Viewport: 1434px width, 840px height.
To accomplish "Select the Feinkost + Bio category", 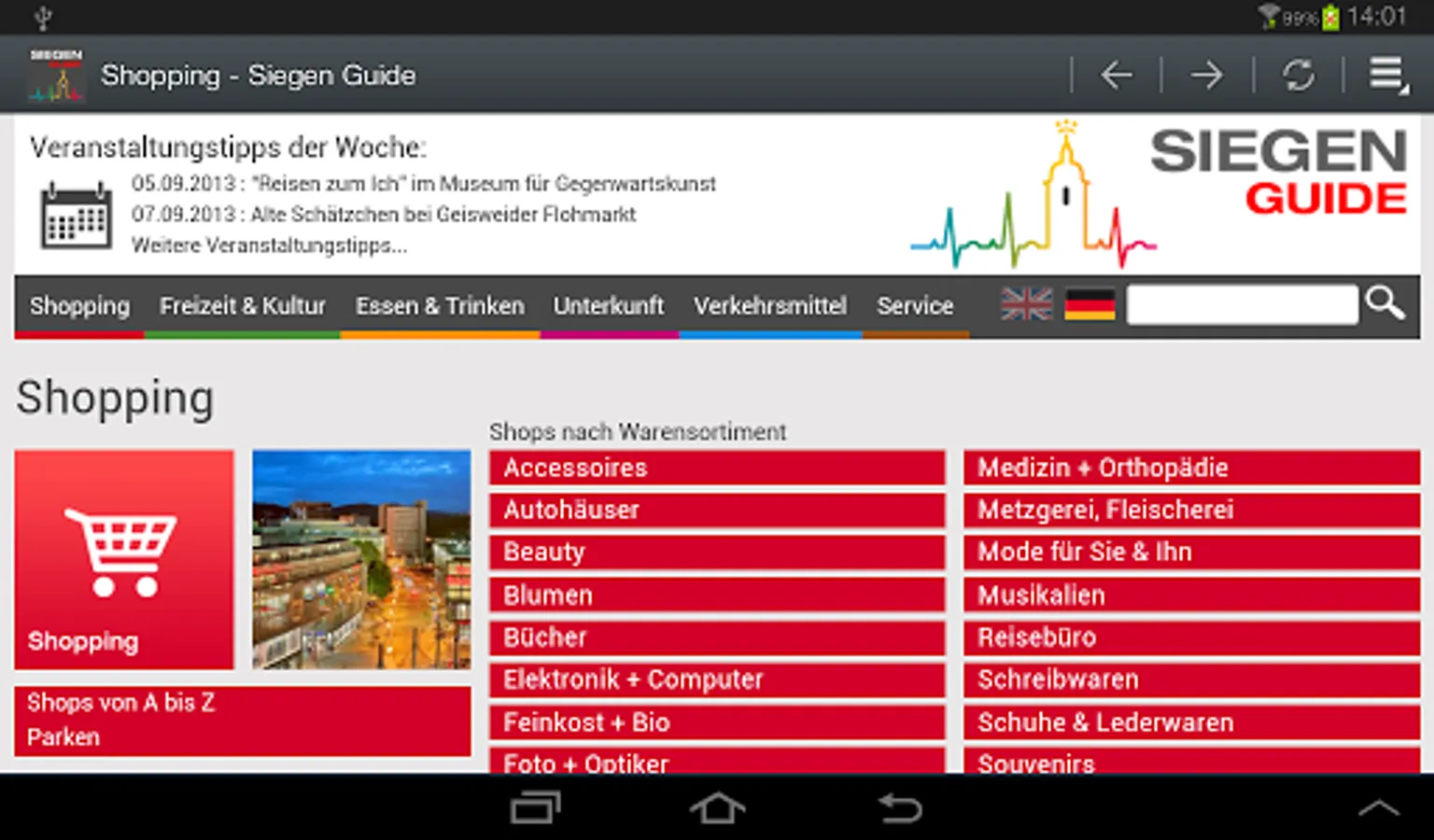I will click(717, 722).
